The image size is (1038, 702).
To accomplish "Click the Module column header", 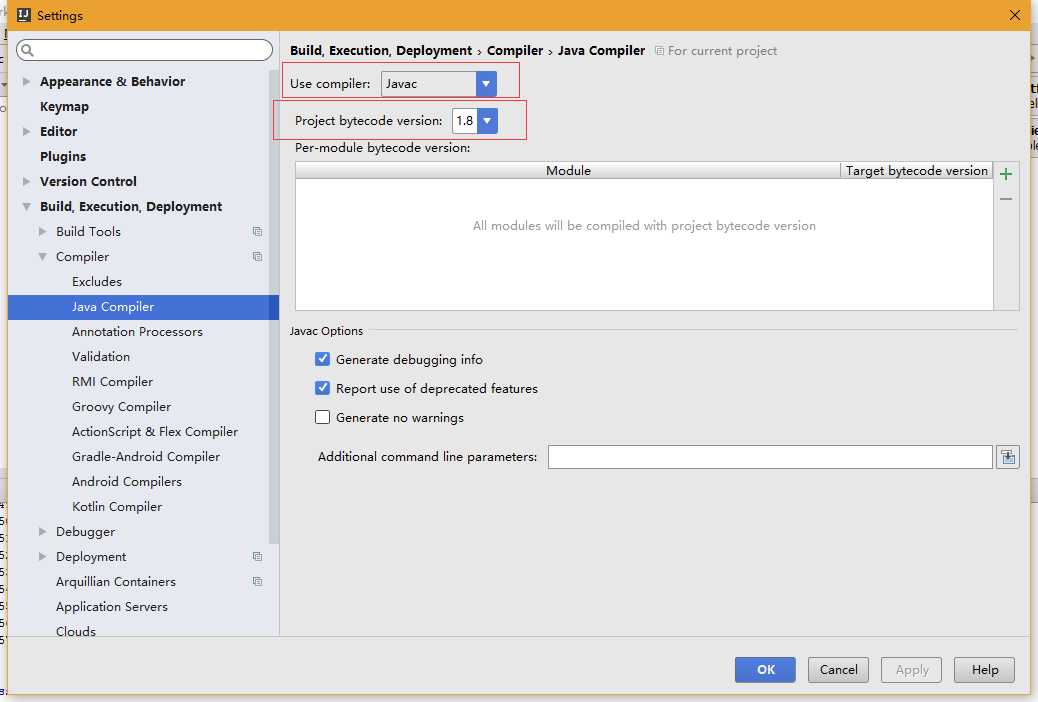I will click(x=568, y=171).
